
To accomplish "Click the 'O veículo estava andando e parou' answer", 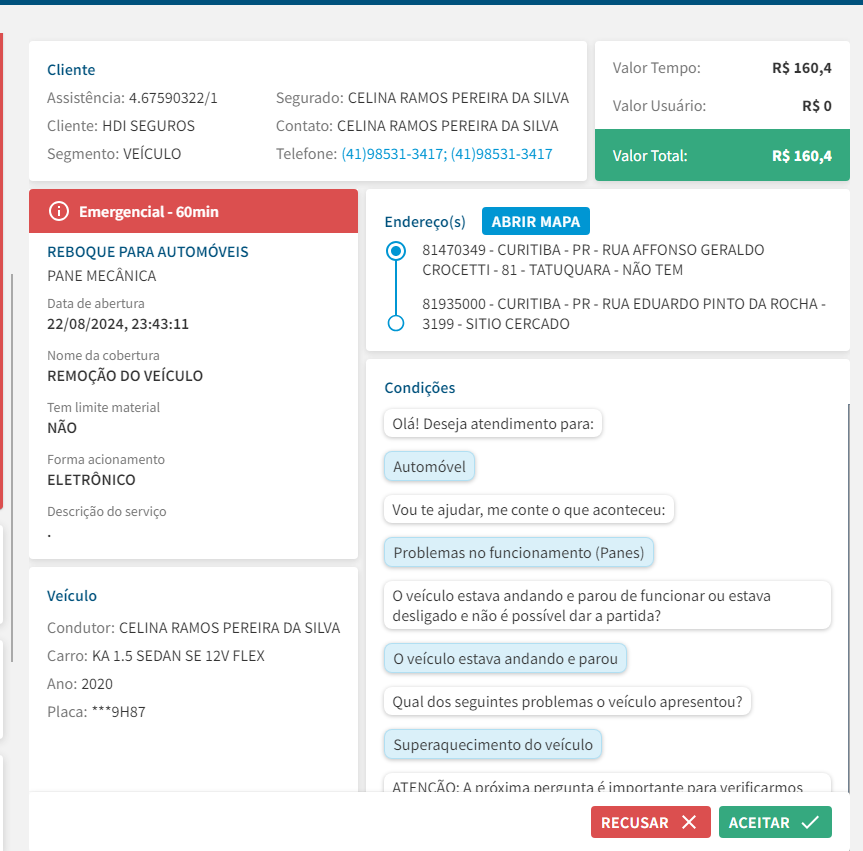I will coord(506,658).
